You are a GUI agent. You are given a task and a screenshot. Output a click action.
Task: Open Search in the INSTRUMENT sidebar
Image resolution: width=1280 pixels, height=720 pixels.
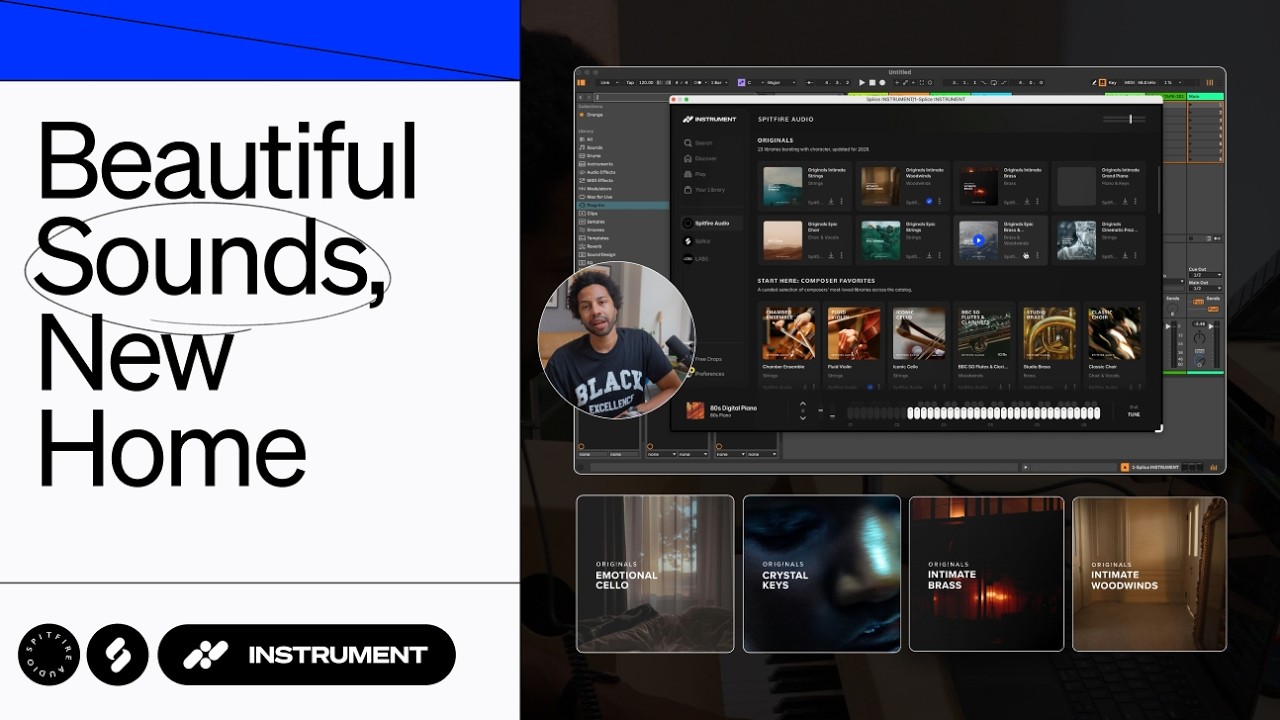tap(699, 143)
